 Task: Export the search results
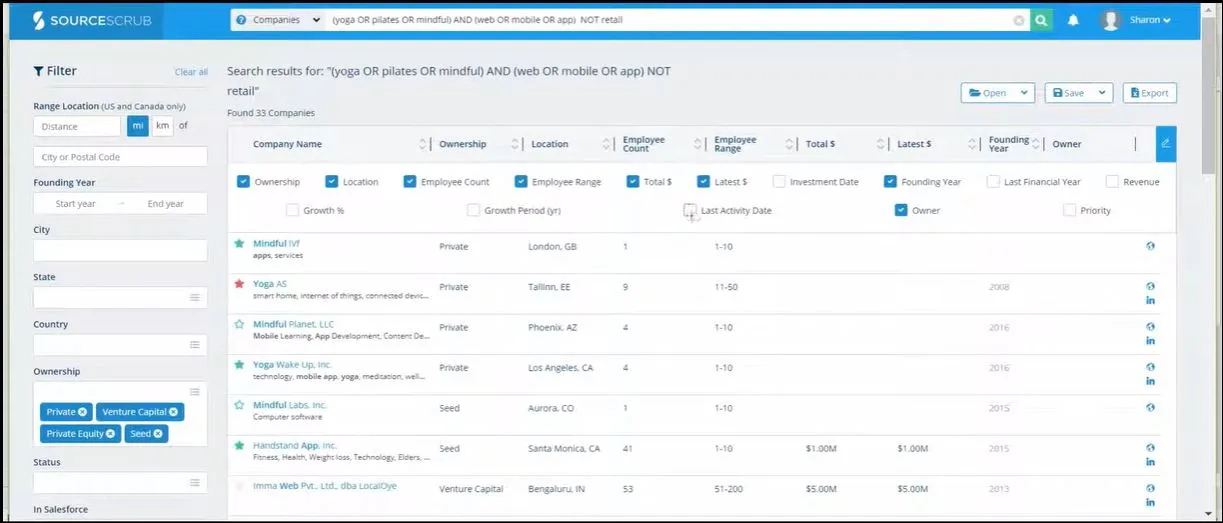pyautogui.click(x=1149, y=93)
